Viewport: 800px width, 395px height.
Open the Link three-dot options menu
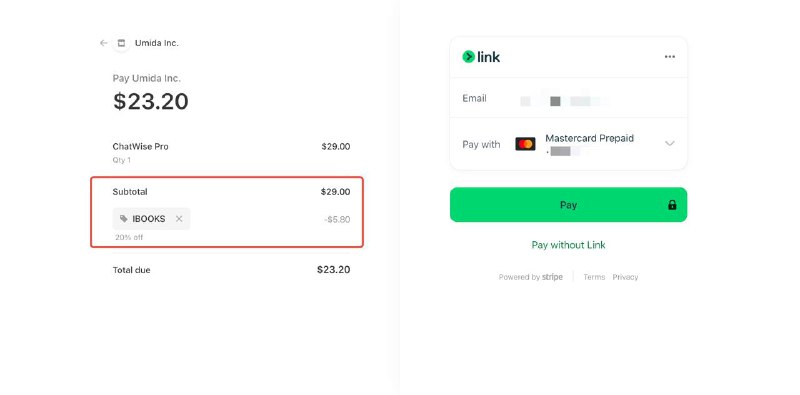coord(670,57)
